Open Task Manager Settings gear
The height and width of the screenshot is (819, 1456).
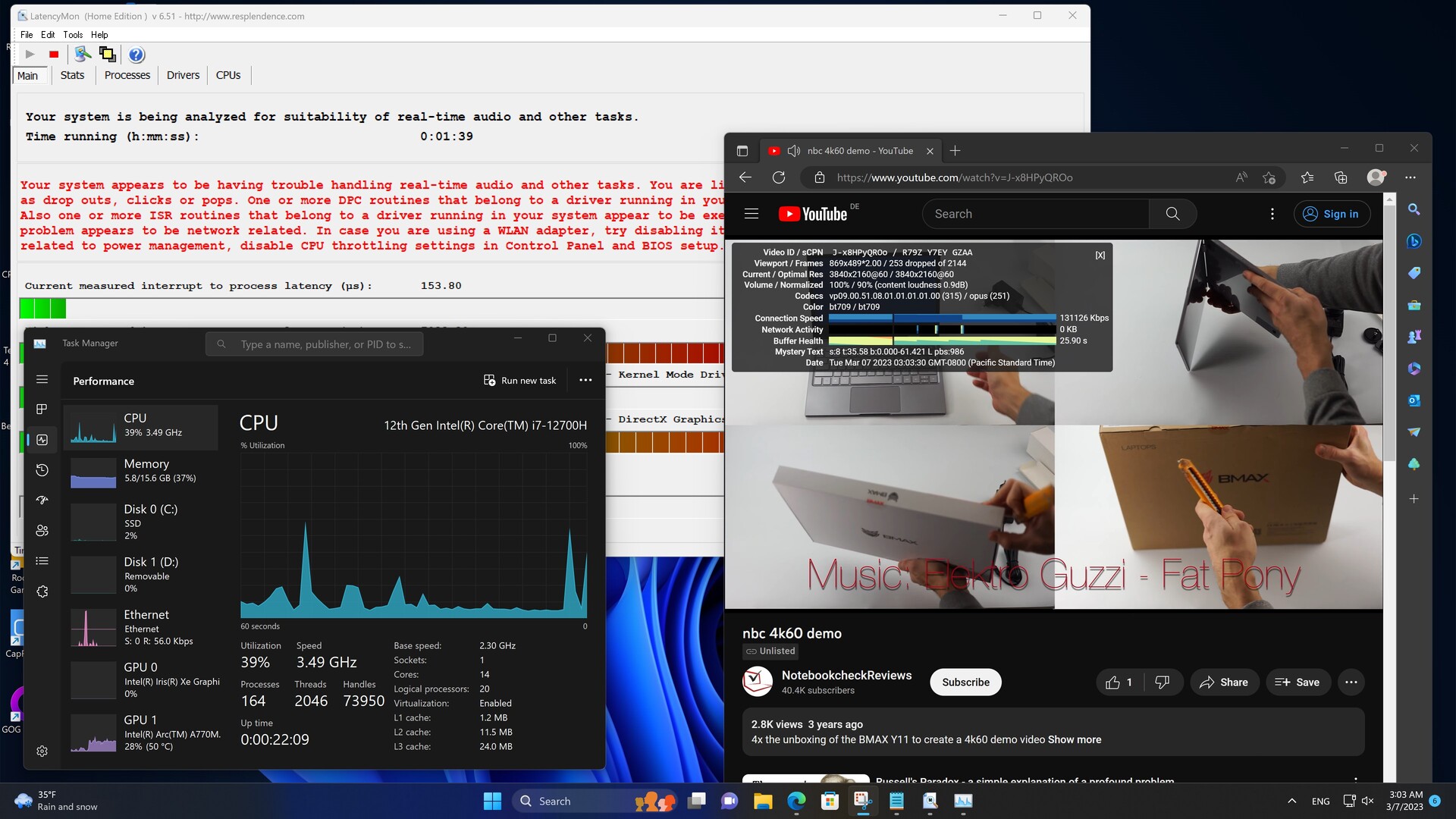point(42,751)
